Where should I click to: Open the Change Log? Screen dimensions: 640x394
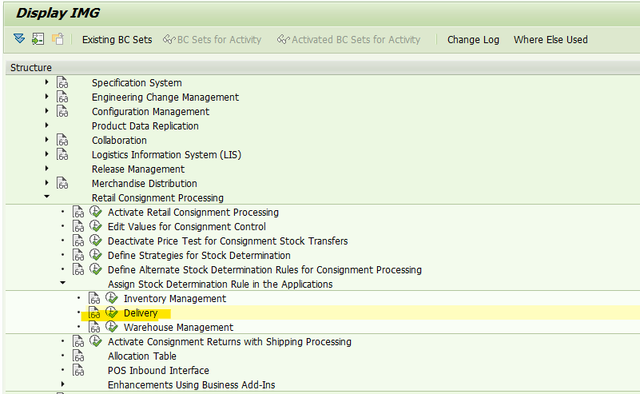pos(473,40)
